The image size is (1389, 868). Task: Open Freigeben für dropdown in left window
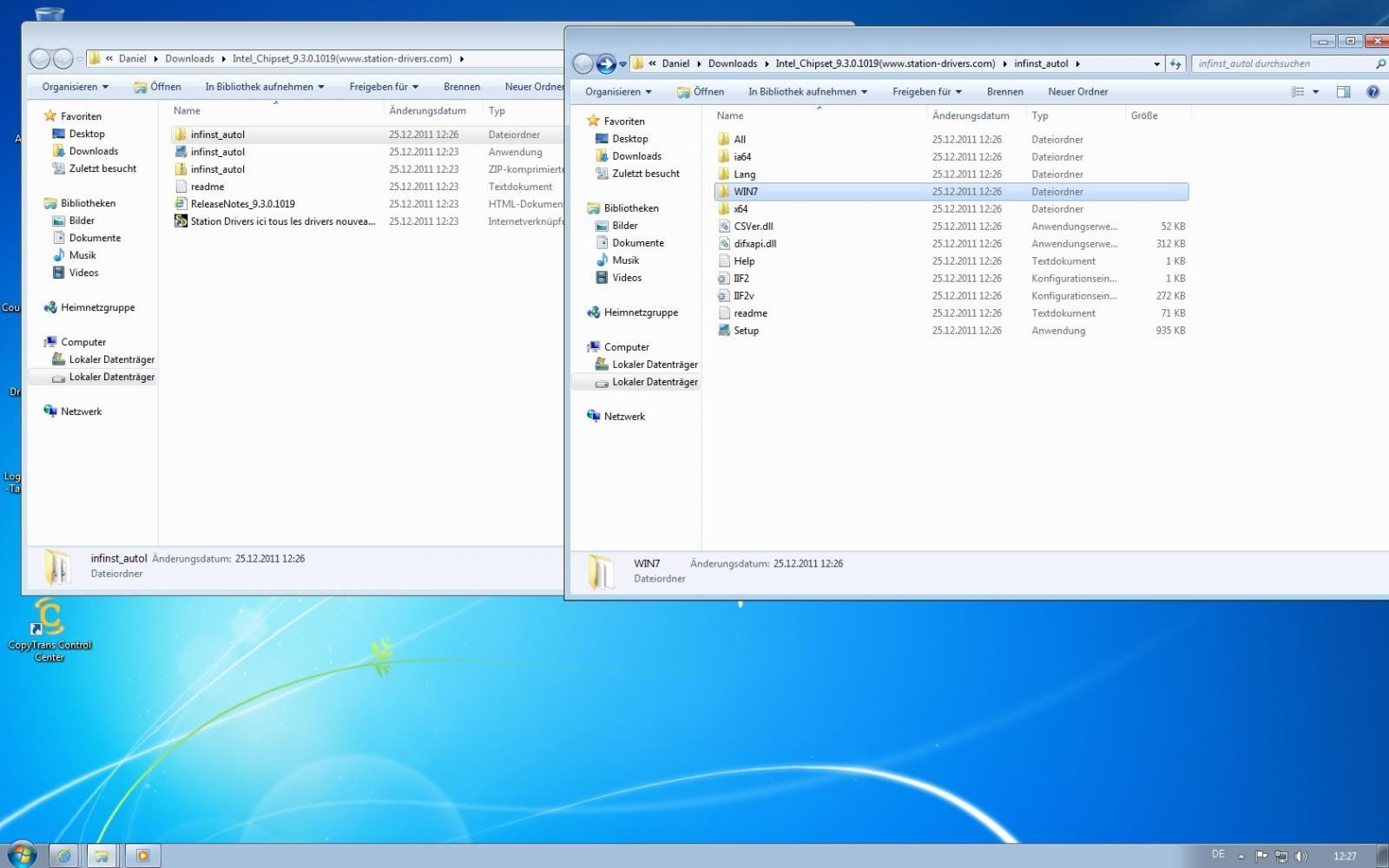pos(384,87)
